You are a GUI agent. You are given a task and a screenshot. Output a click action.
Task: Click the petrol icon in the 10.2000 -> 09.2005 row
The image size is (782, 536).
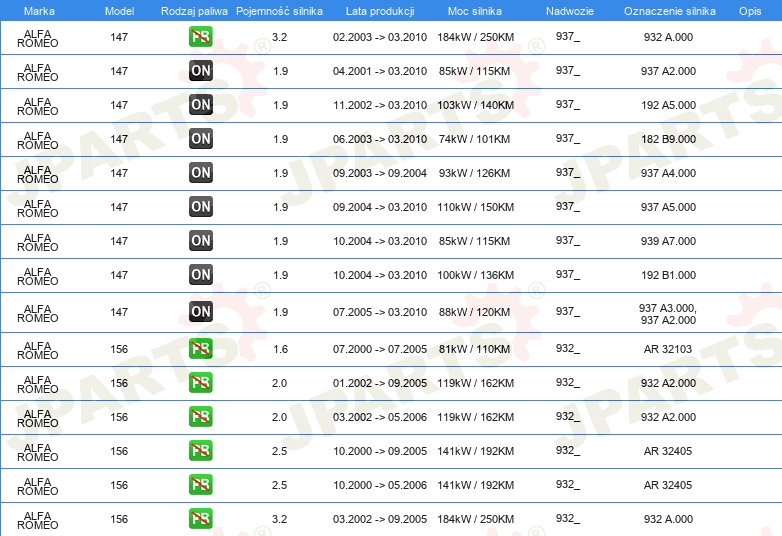click(200, 450)
